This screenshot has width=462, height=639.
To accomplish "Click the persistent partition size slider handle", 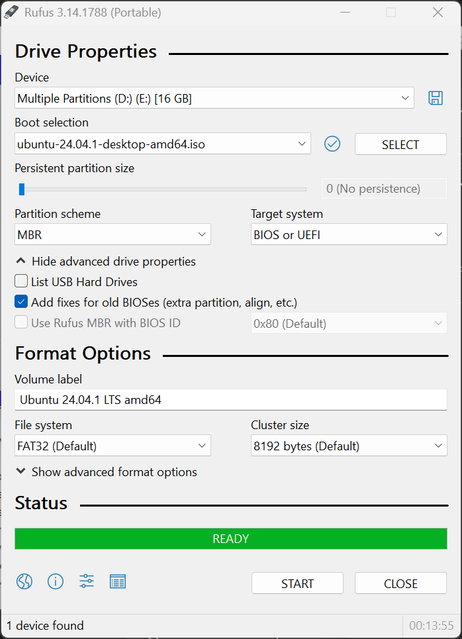I will tap(22, 189).
